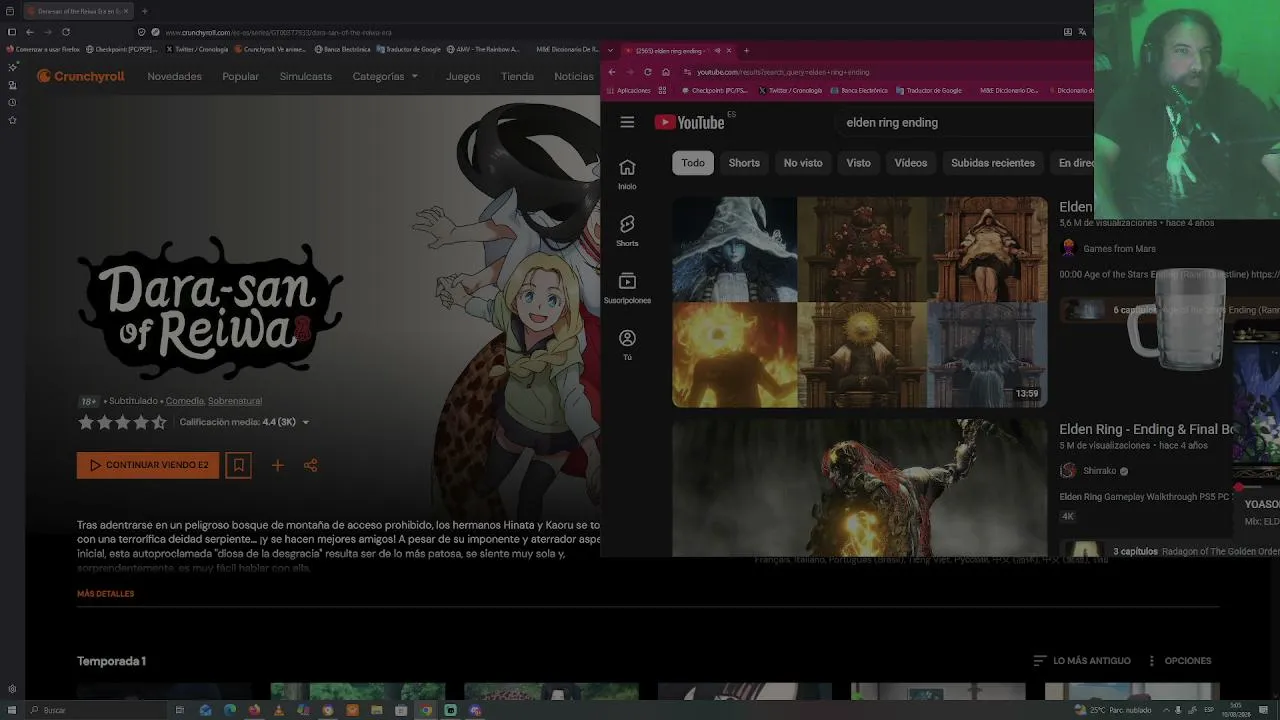The height and width of the screenshot is (720, 1280).
Task: Rate the series with the first star
Action: point(86,422)
